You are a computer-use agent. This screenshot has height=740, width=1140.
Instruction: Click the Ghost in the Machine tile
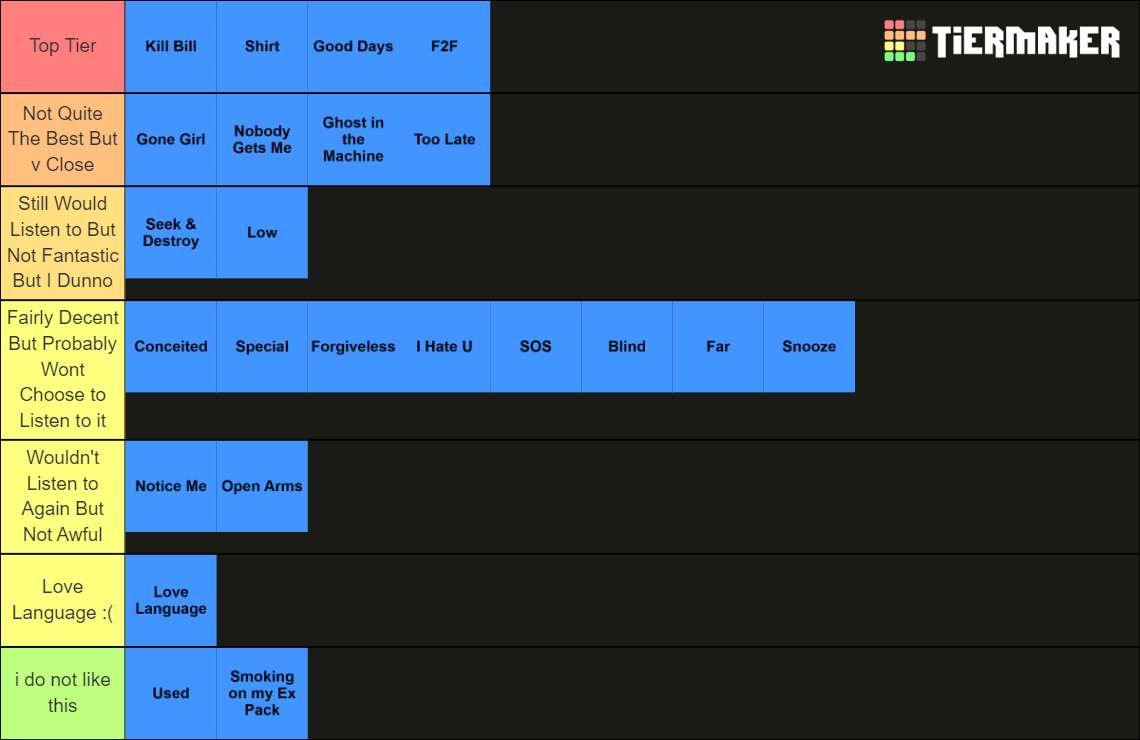pos(353,140)
